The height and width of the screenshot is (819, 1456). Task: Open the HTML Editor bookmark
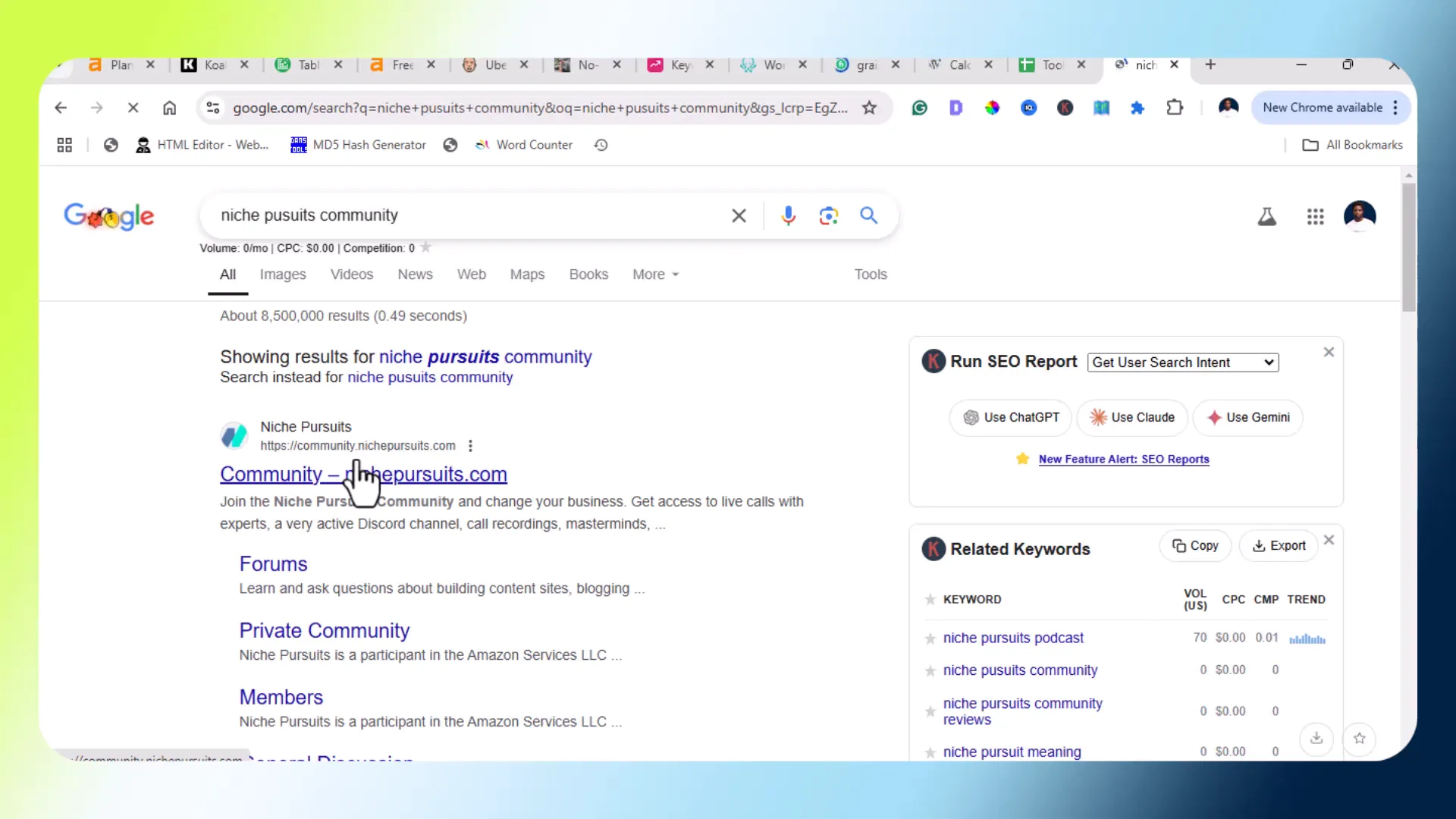(202, 145)
